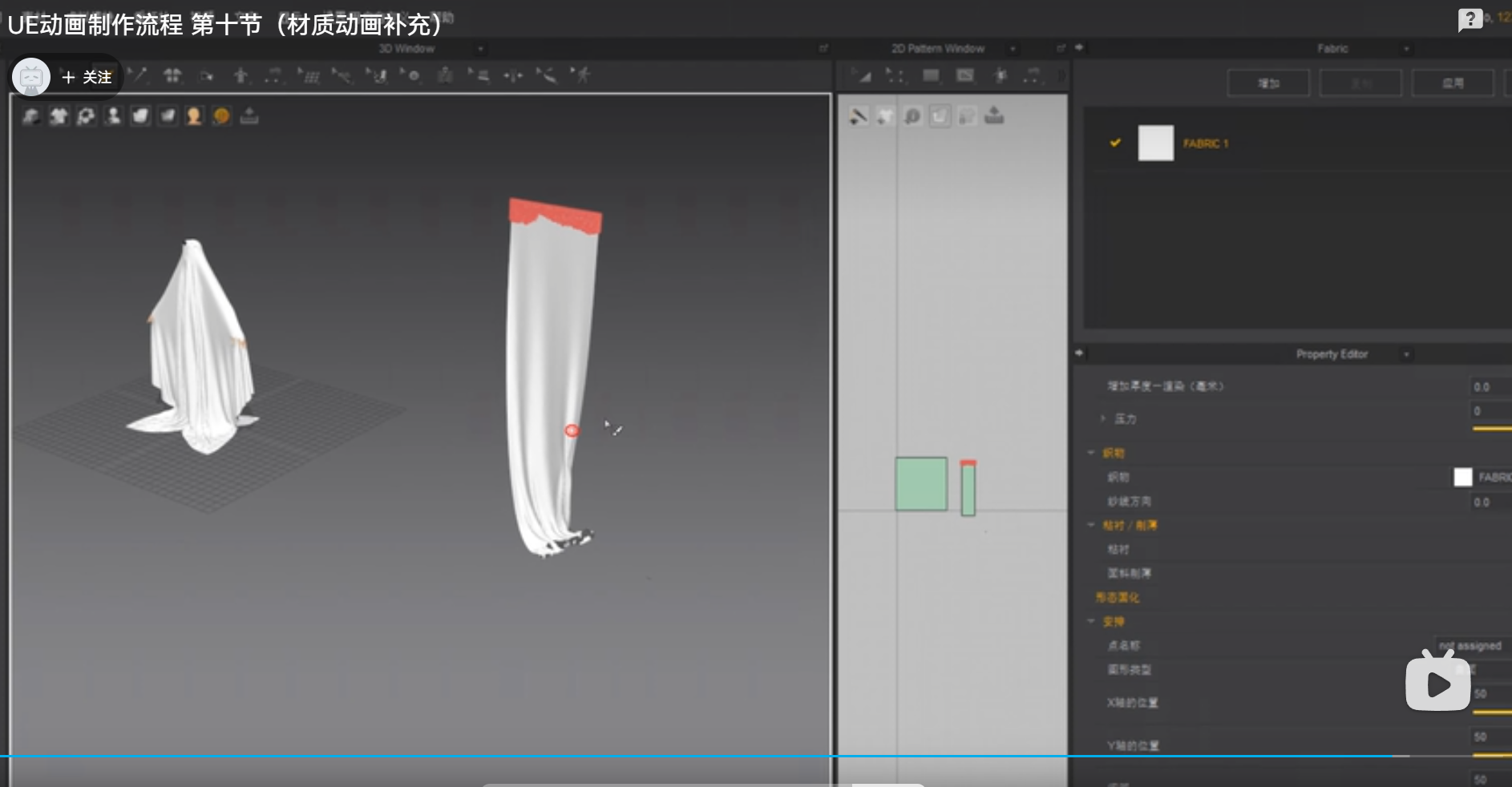Expand the 压力 property row
The height and width of the screenshot is (787, 1512).
pyautogui.click(x=1103, y=418)
